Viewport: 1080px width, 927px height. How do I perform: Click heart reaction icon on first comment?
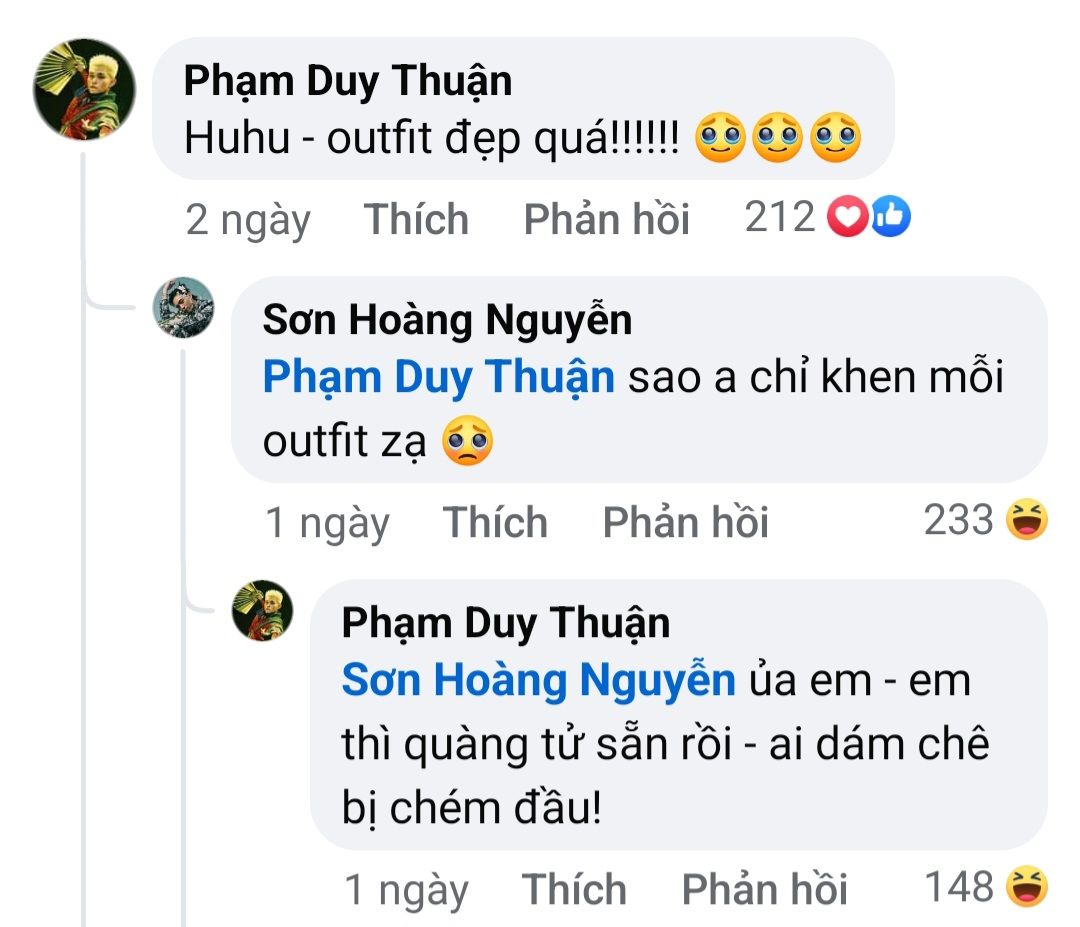pyautogui.click(x=846, y=218)
